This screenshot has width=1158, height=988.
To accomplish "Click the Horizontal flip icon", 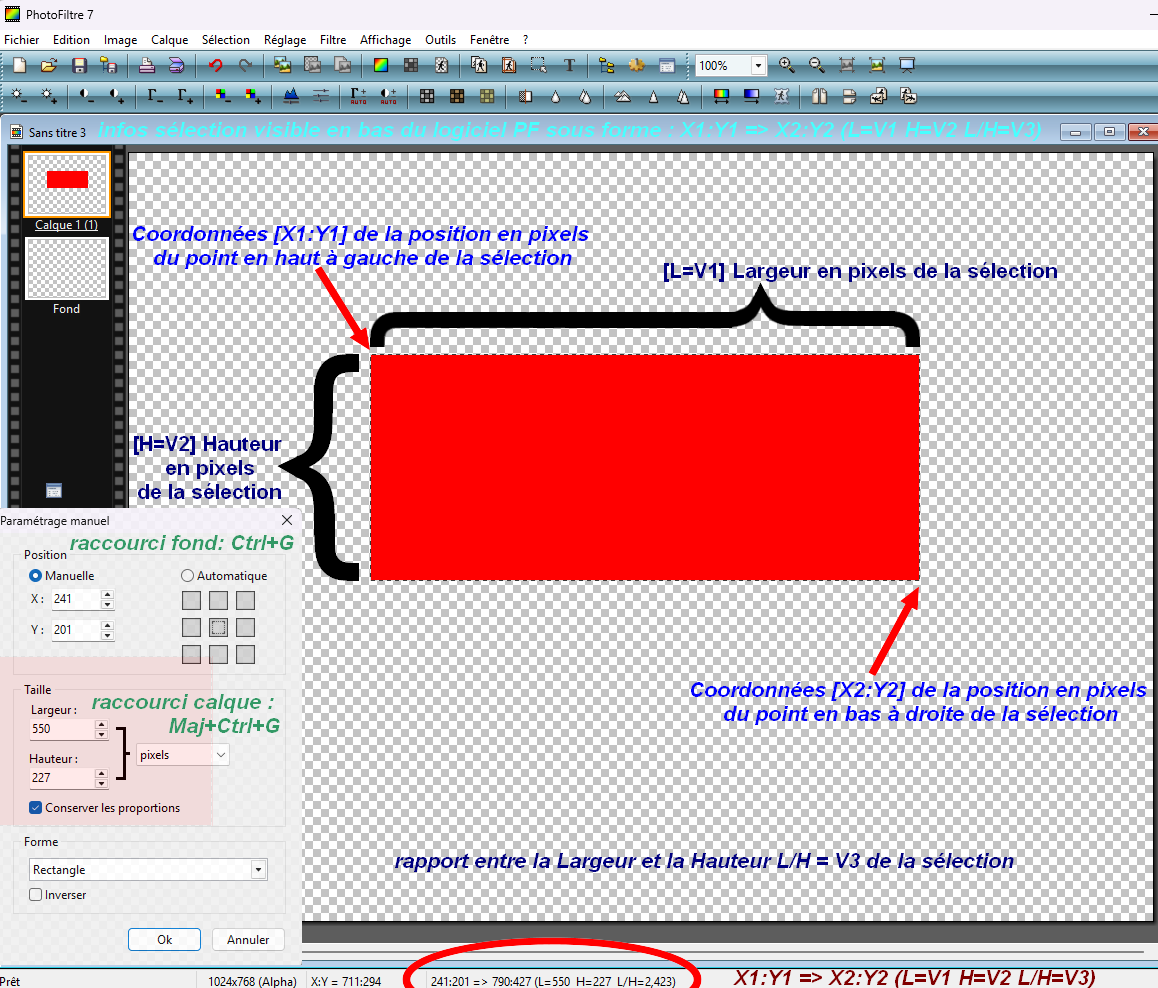I will point(819,96).
